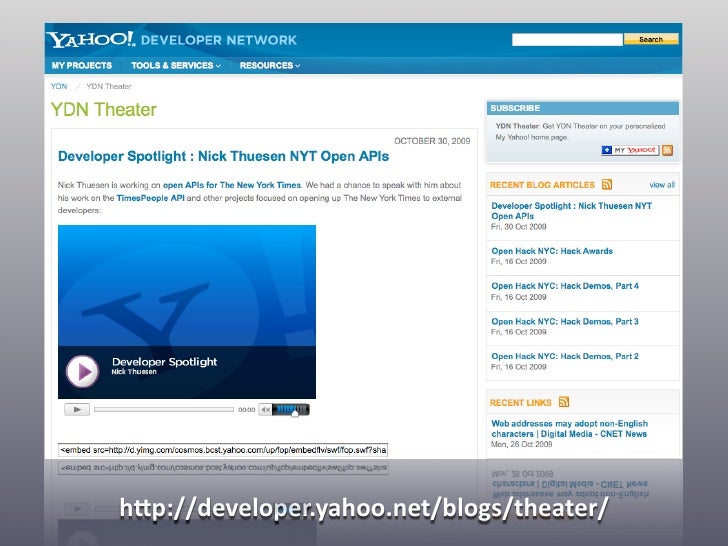Click the Developer Network header title
This screenshot has height=546, width=728.
click(219, 40)
